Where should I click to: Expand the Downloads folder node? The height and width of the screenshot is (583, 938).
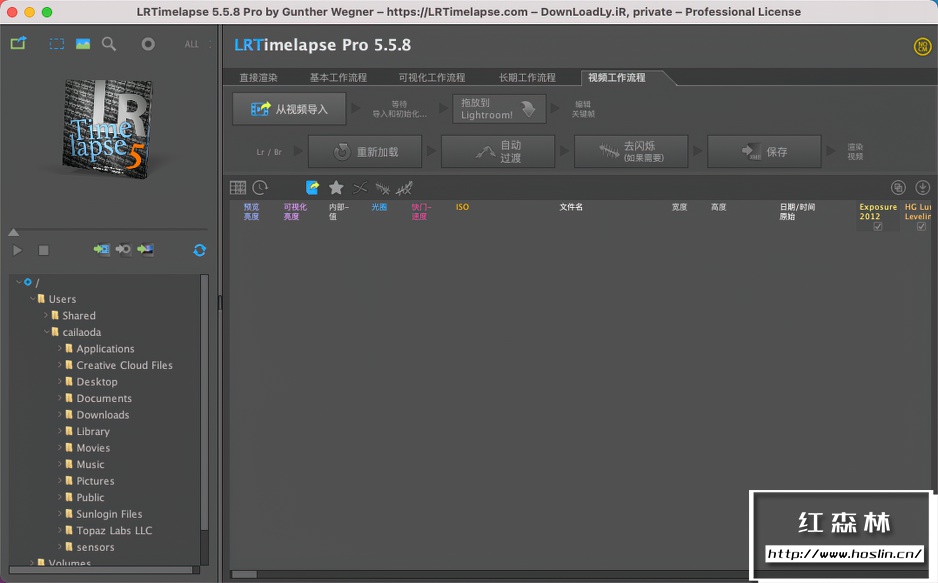pos(60,414)
